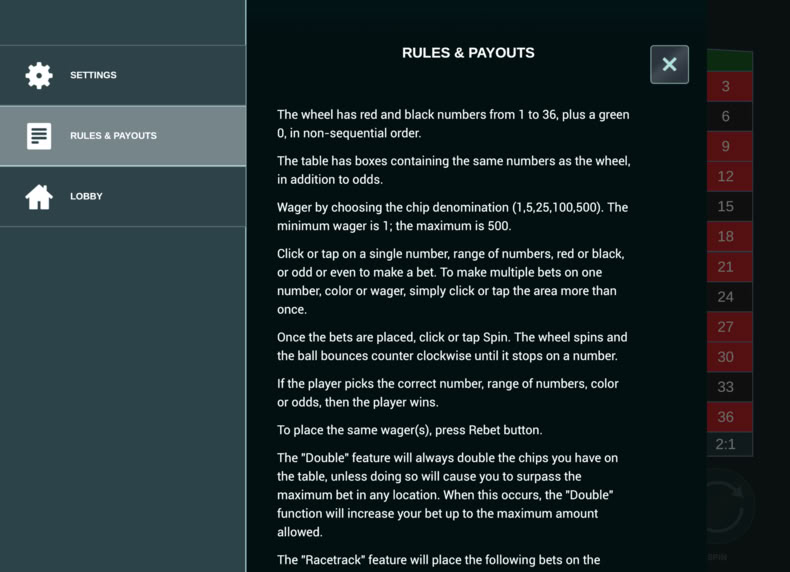
Task: Bet on black number 6
Action: (x=730, y=116)
